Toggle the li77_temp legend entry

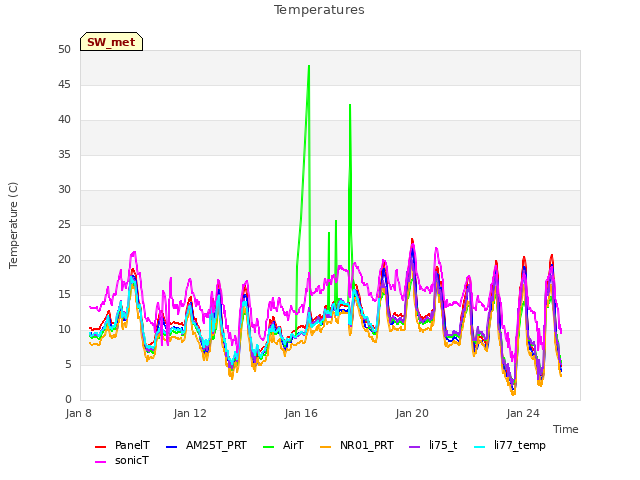510,445
